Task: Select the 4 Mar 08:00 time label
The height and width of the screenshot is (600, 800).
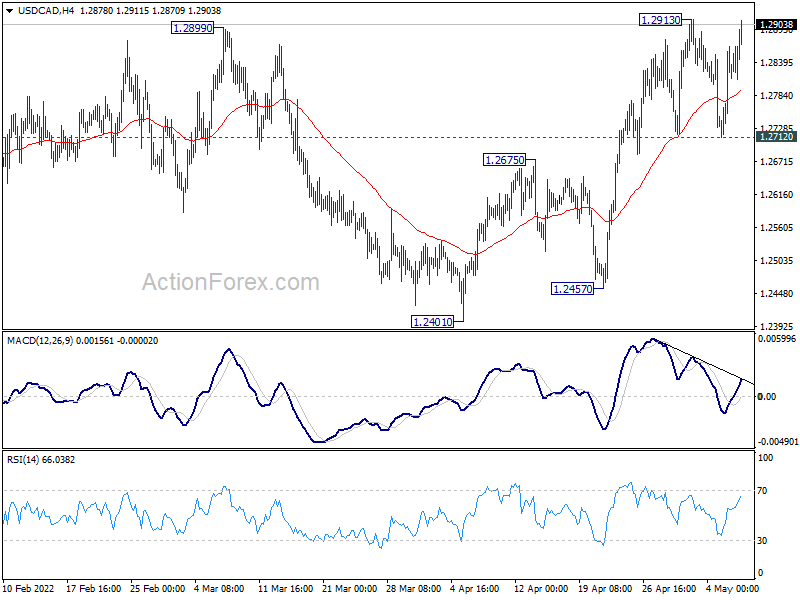Action: pyautogui.click(x=219, y=589)
